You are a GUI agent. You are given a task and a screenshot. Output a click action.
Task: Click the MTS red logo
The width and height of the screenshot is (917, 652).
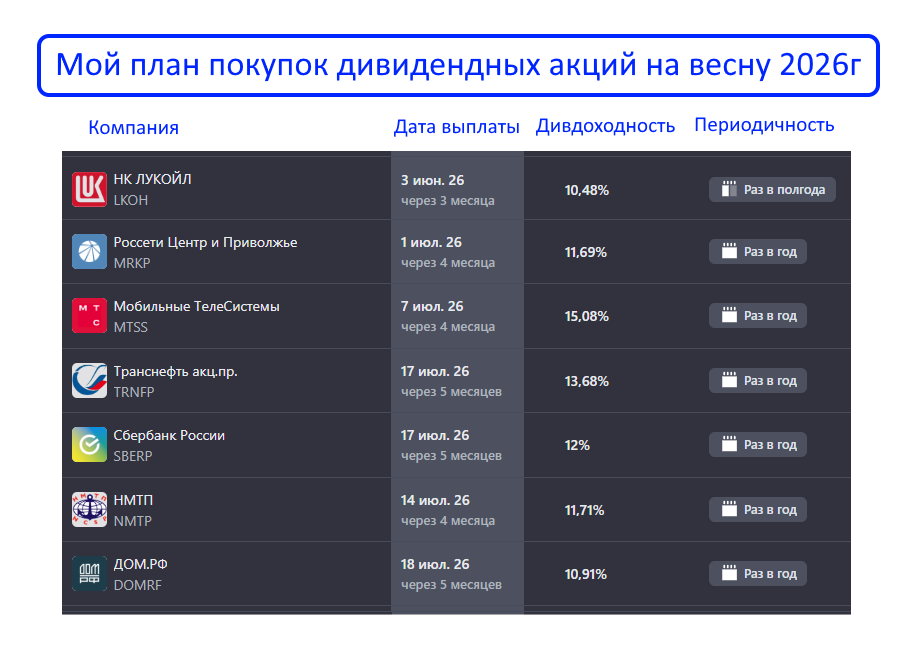(x=89, y=316)
